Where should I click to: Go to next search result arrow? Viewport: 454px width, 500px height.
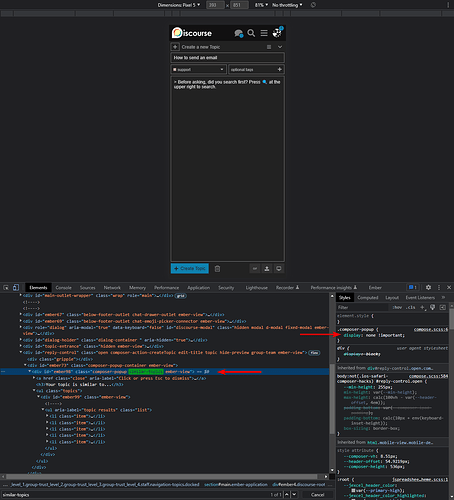tap(294, 495)
